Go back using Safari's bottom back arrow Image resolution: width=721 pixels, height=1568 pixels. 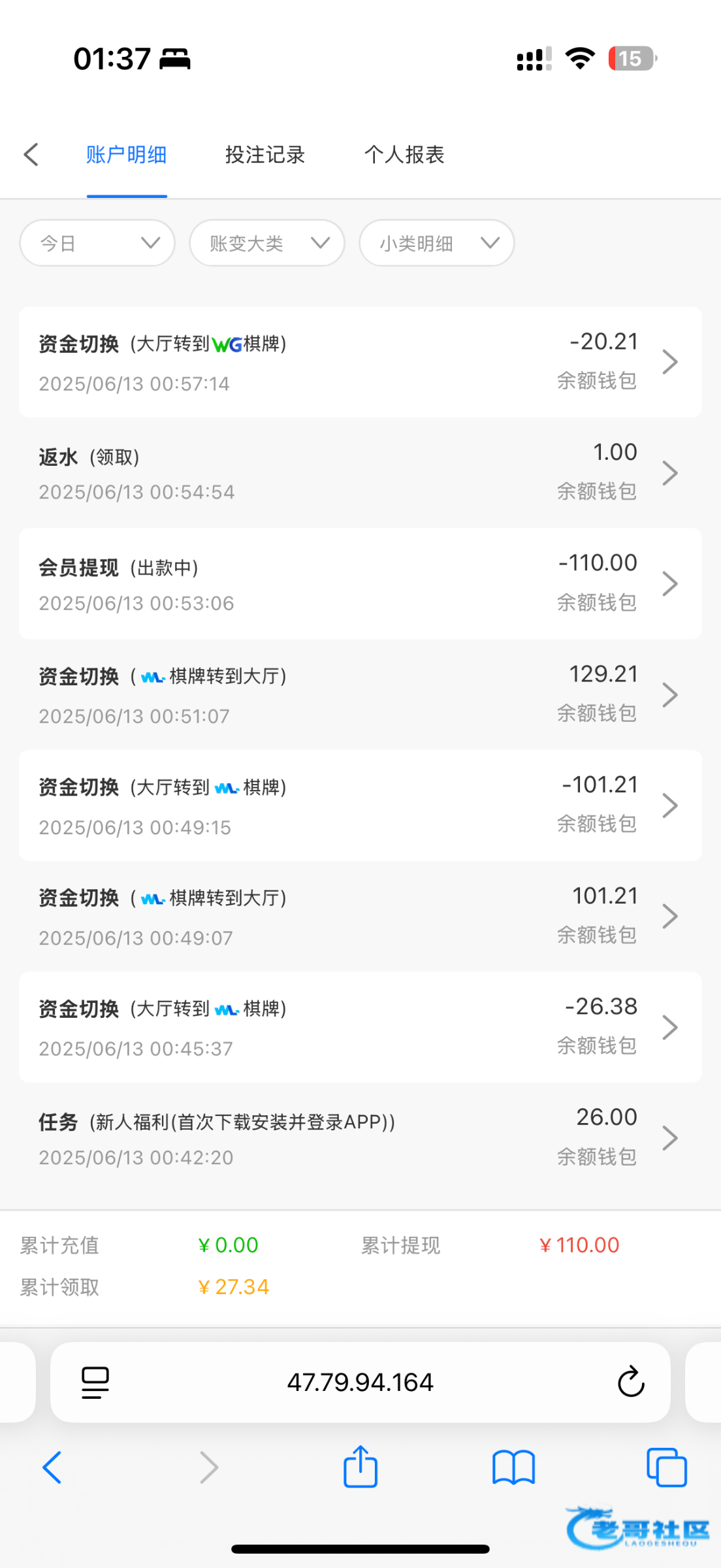tap(52, 1467)
